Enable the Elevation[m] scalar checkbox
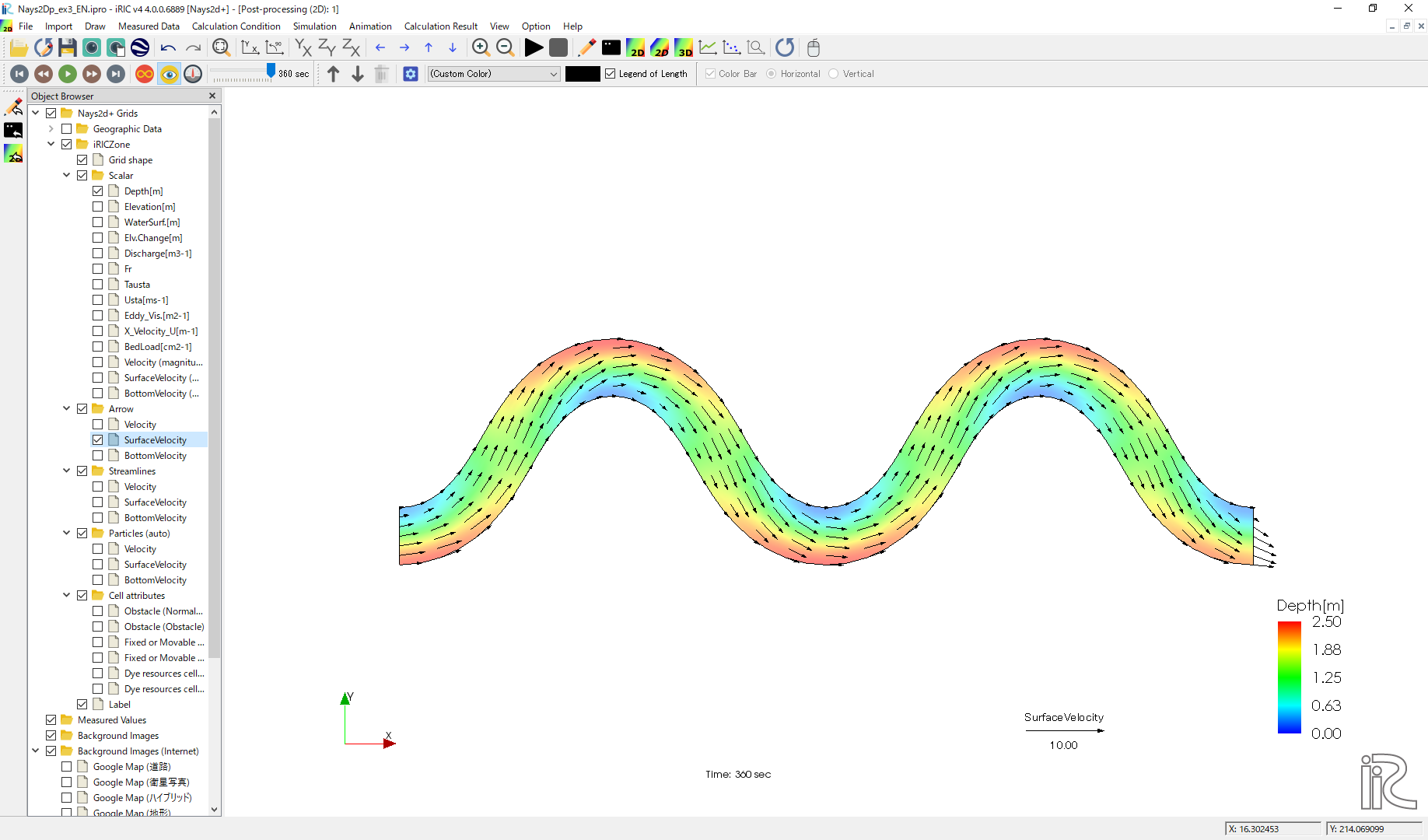 tap(98, 207)
